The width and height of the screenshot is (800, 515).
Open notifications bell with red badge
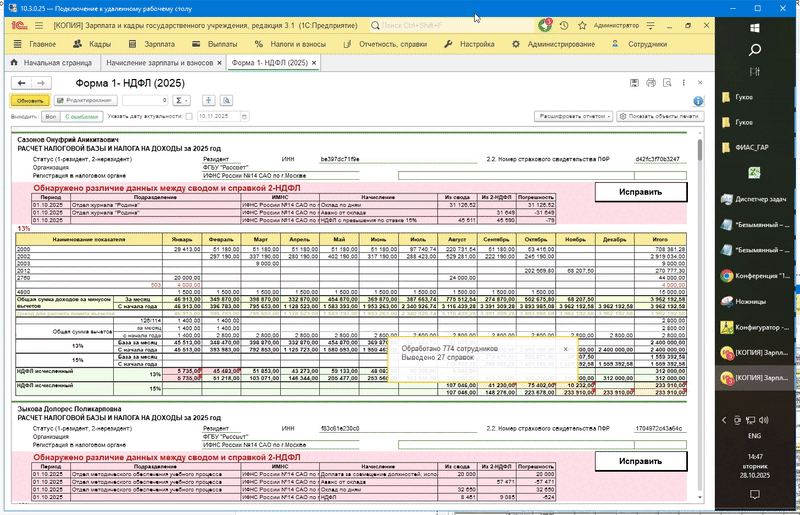click(545, 25)
